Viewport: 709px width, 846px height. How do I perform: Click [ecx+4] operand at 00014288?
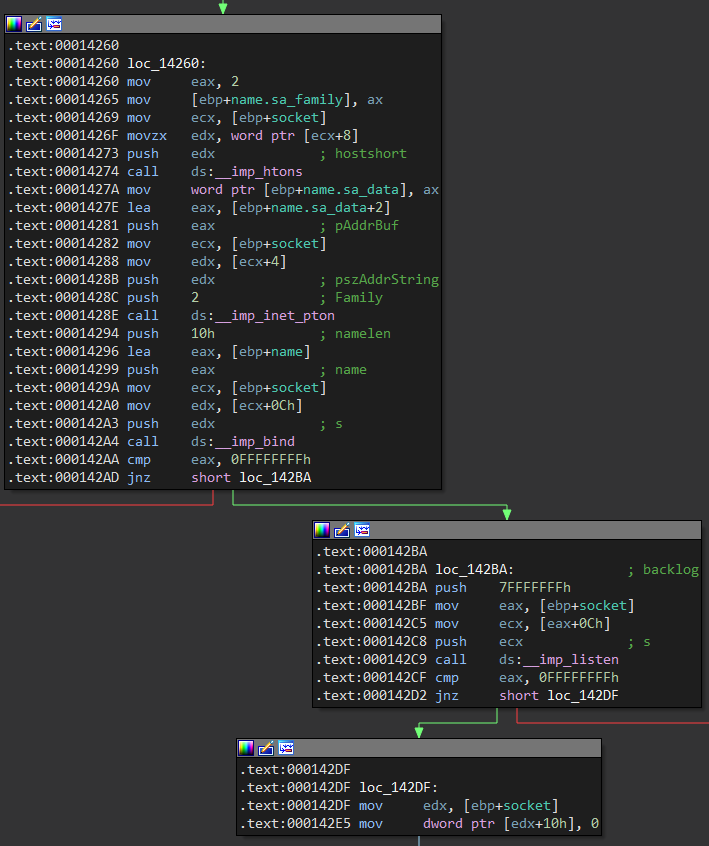[x=259, y=262]
